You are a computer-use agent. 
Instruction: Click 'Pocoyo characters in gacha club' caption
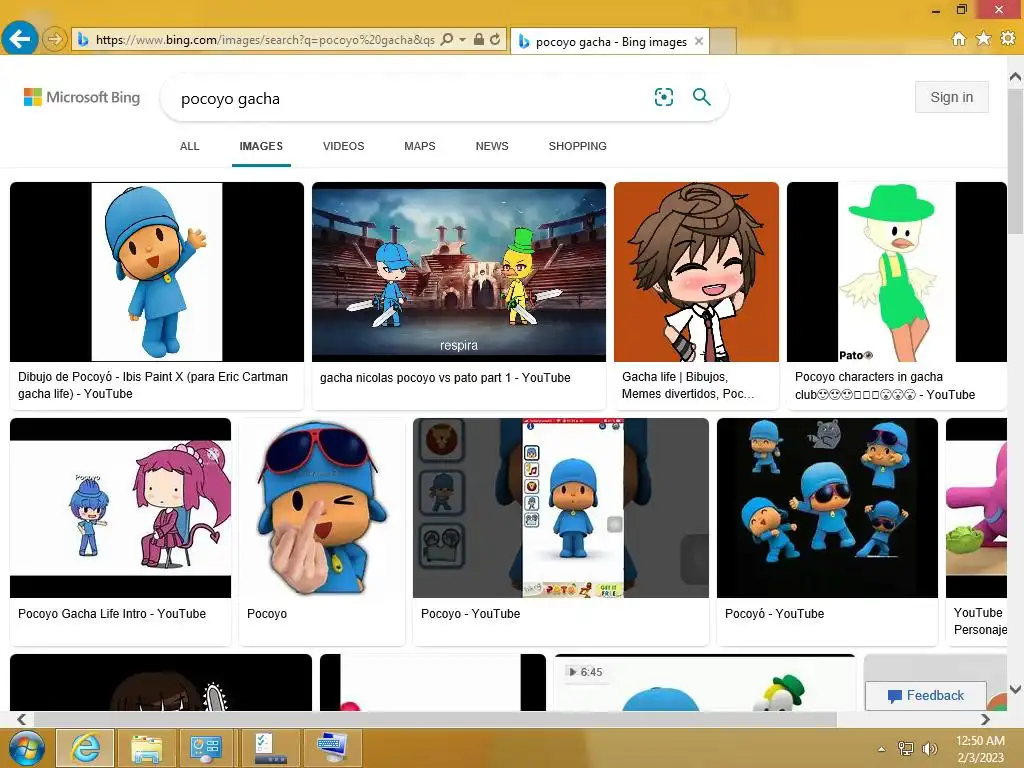[885, 385]
